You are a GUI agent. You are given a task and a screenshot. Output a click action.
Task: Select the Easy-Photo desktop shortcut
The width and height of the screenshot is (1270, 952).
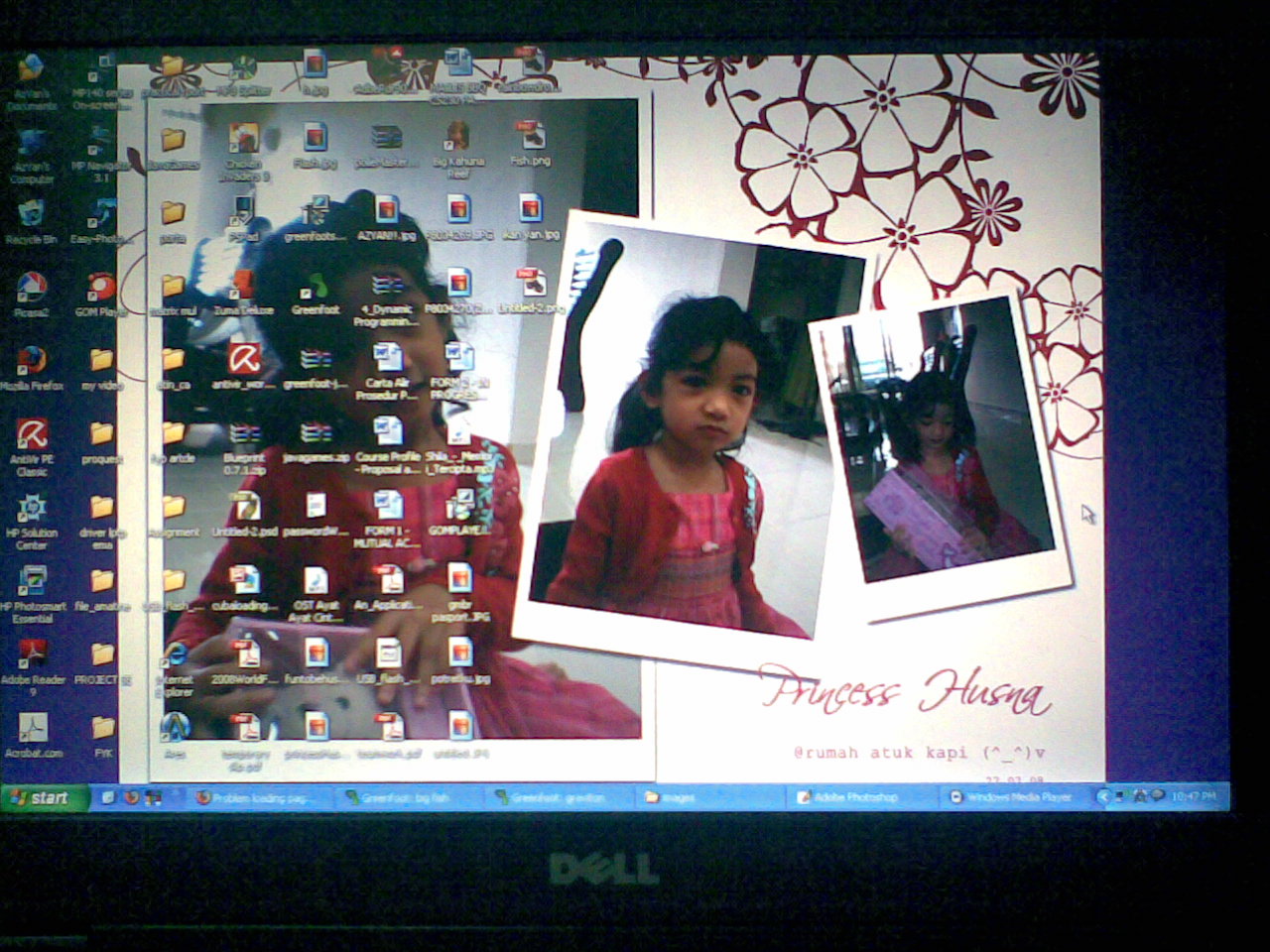(x=101, y=220)
